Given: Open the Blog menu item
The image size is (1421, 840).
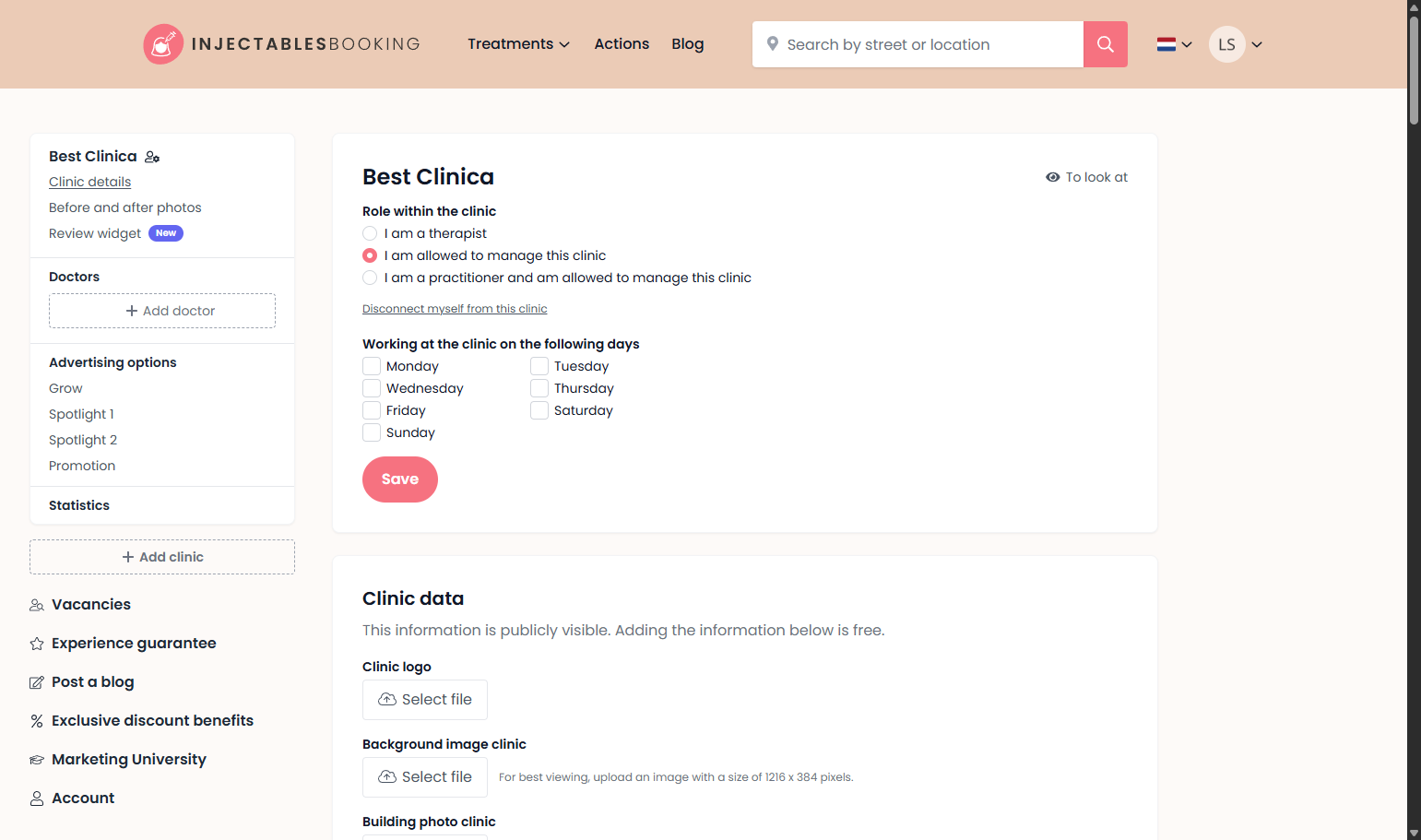Looking at the screenshot, I should click(688, 44).
